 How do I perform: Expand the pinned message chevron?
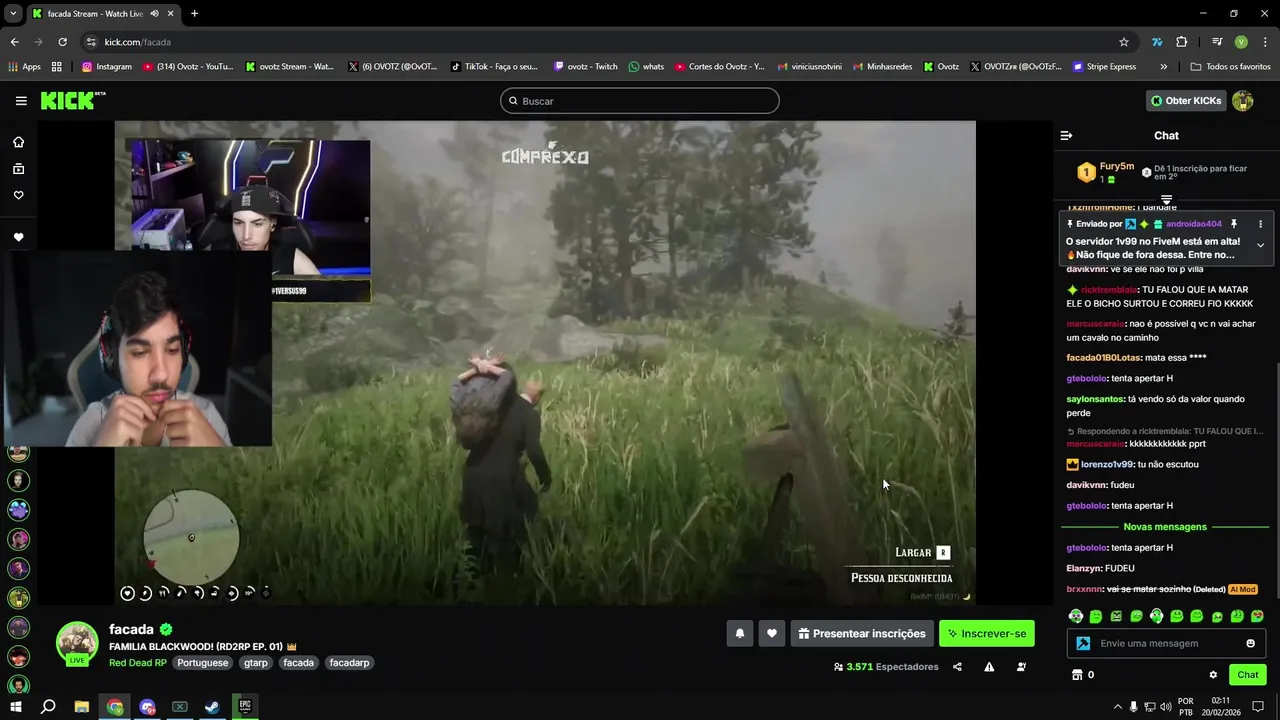coord(1260,245)
